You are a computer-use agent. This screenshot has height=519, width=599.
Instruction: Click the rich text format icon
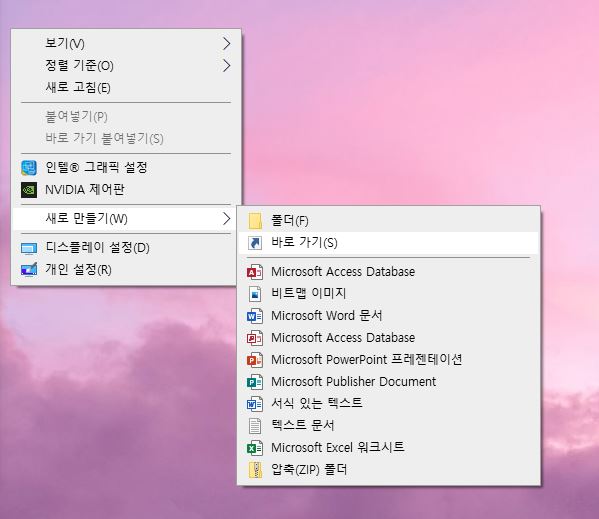click(255, 404)
